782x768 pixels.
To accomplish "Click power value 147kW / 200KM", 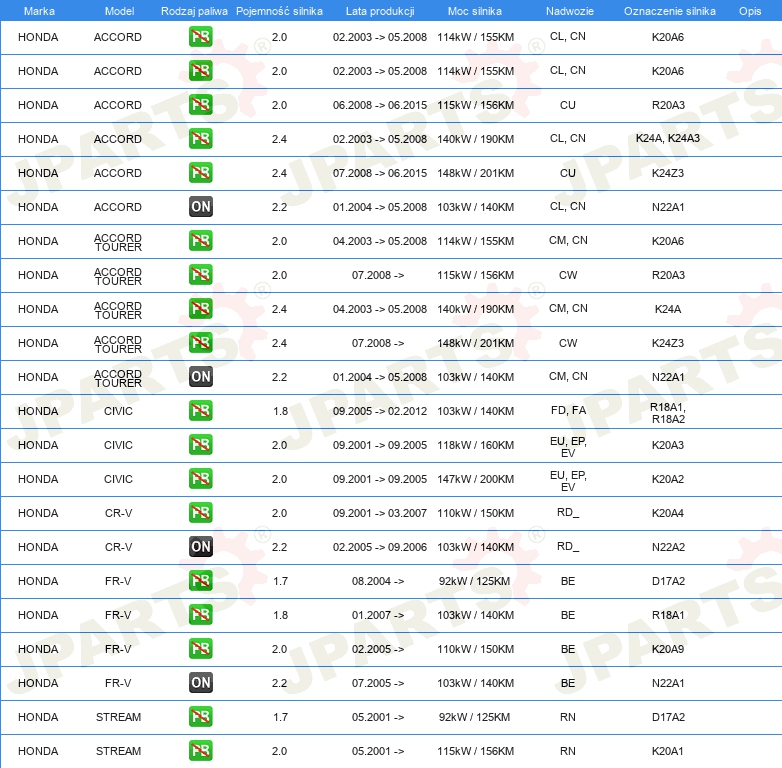I will click(475, 479).
